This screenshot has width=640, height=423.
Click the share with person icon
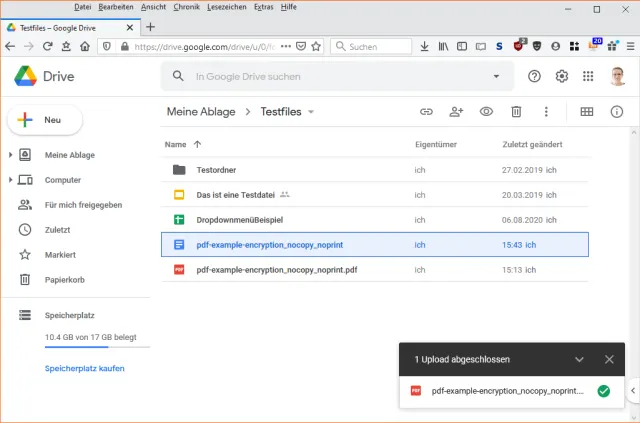(456, 112)
